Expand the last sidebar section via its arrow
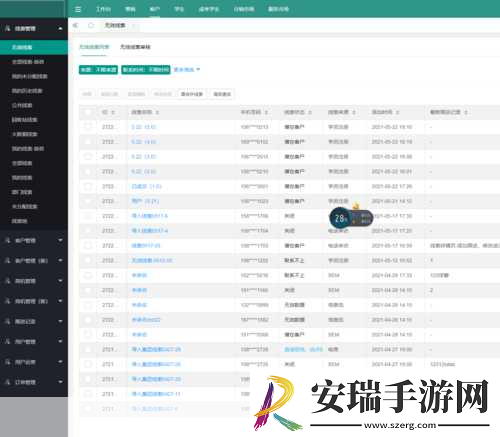 point(60,382)
